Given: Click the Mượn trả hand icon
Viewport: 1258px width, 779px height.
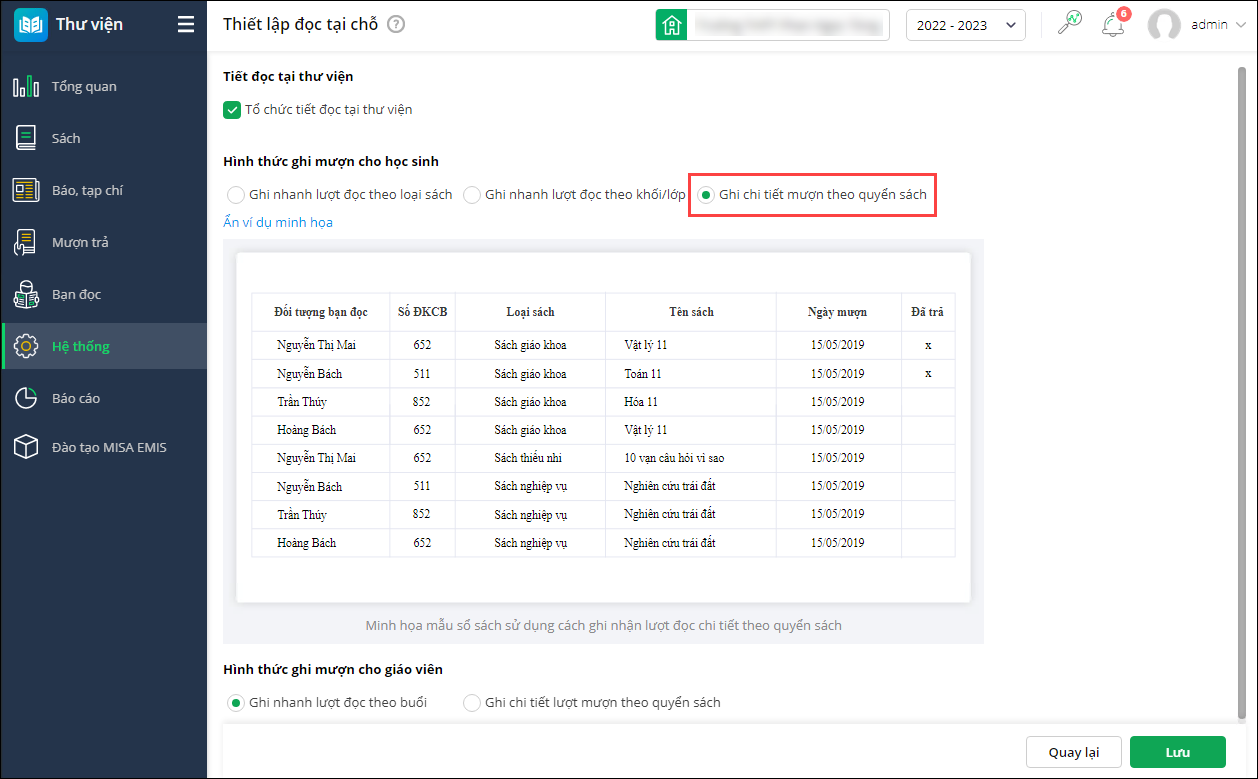Looking at the screenshot, I should tap(26, 242).
